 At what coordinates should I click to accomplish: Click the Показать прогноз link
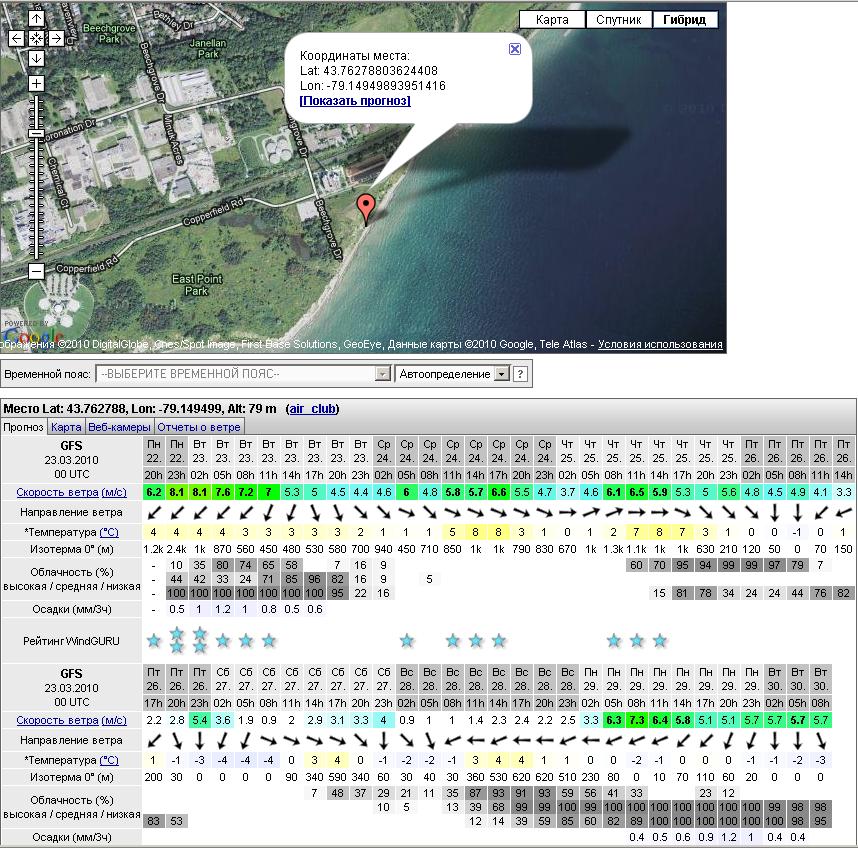(x=355, y=101)
